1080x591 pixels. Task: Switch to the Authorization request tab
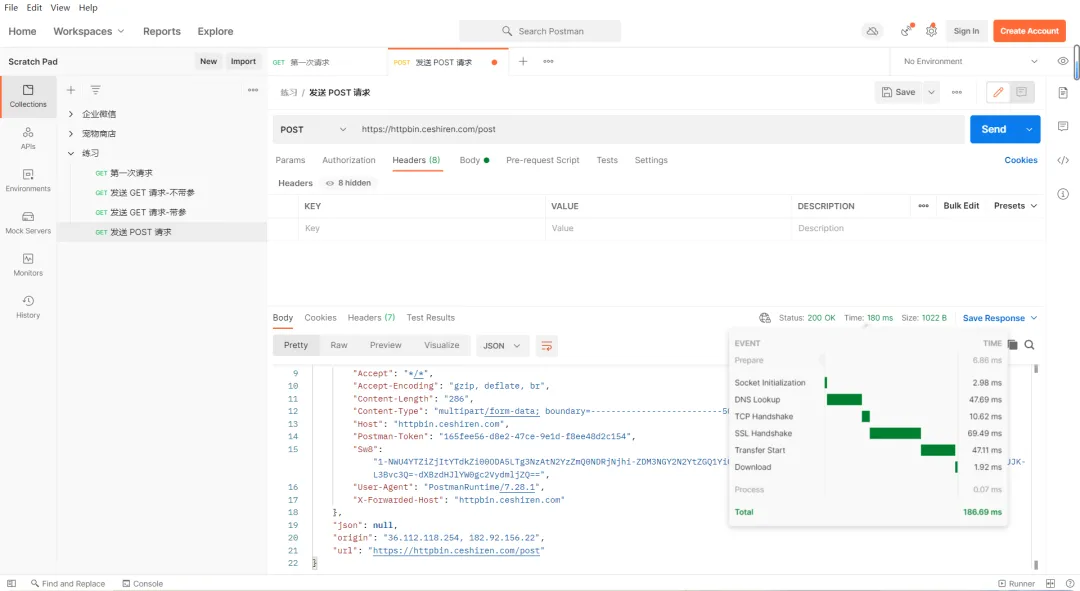click(349, 160)
